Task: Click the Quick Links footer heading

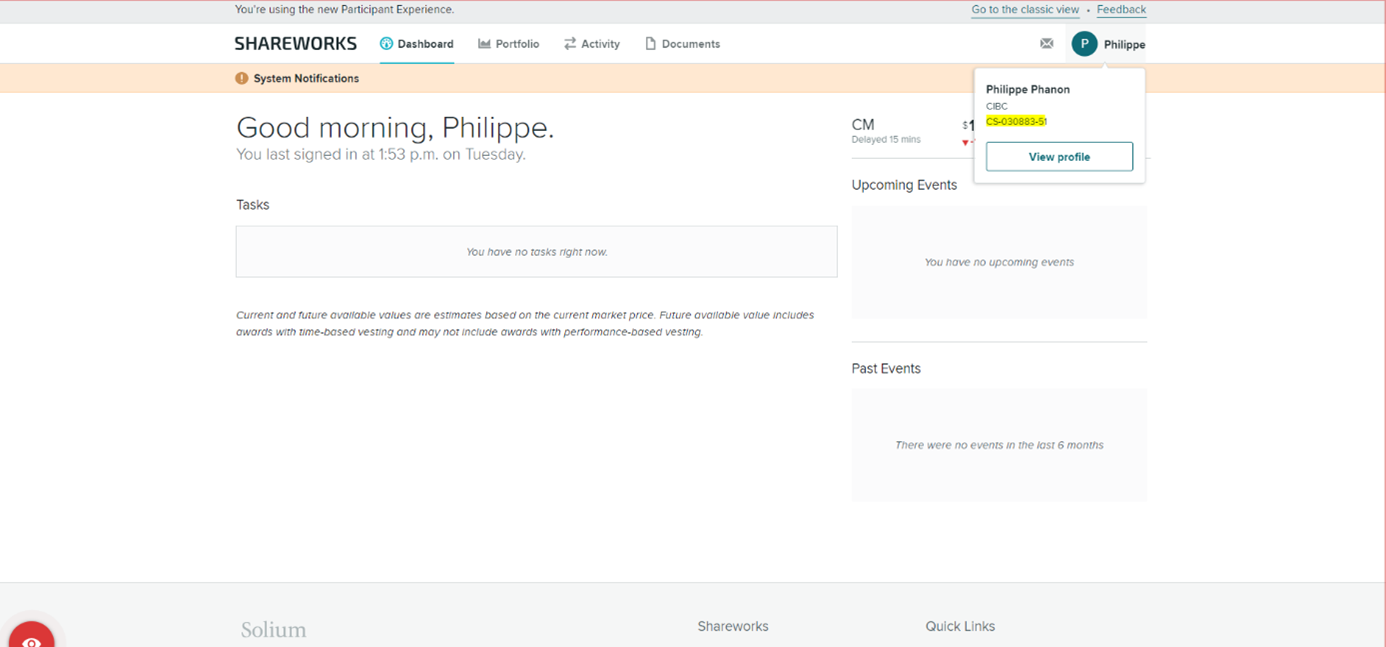Action: 960,626
